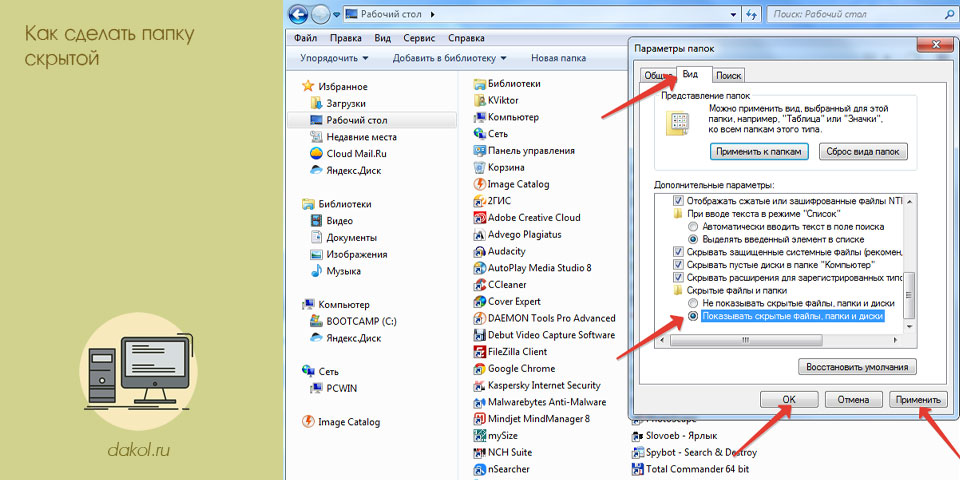
Task: Select the CCleaner shortcut icon
Action: point(479,285)
